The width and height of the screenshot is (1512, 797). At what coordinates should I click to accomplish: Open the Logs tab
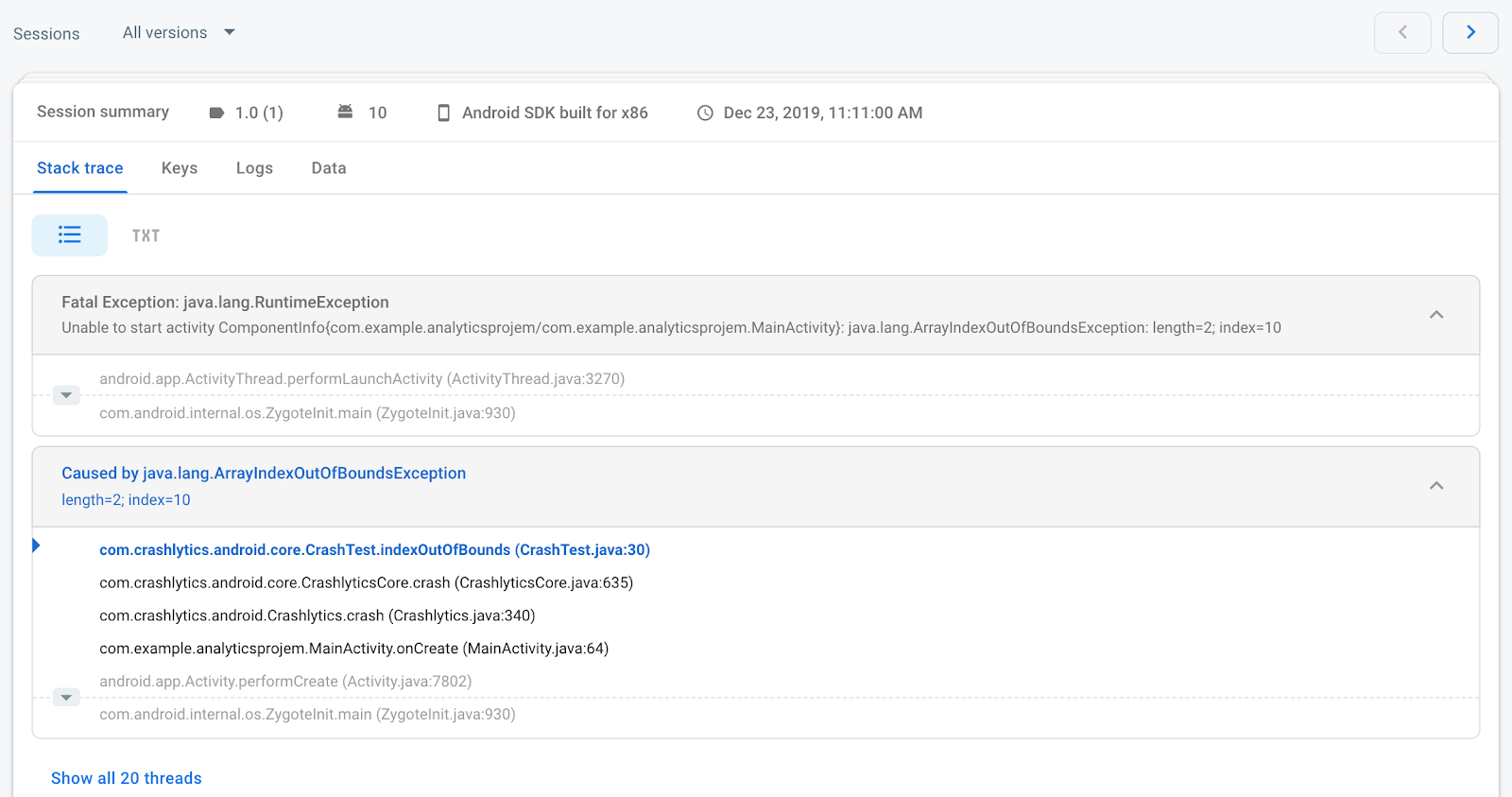point(254,168)
